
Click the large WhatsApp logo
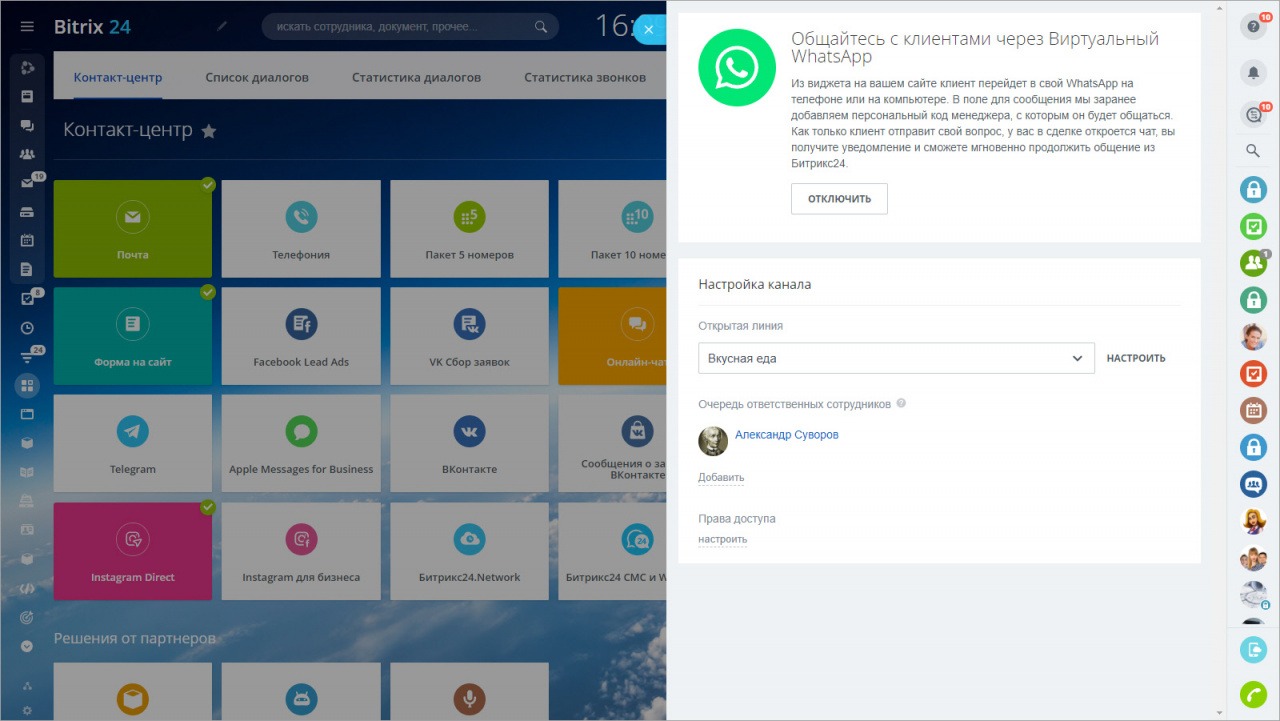737,67
